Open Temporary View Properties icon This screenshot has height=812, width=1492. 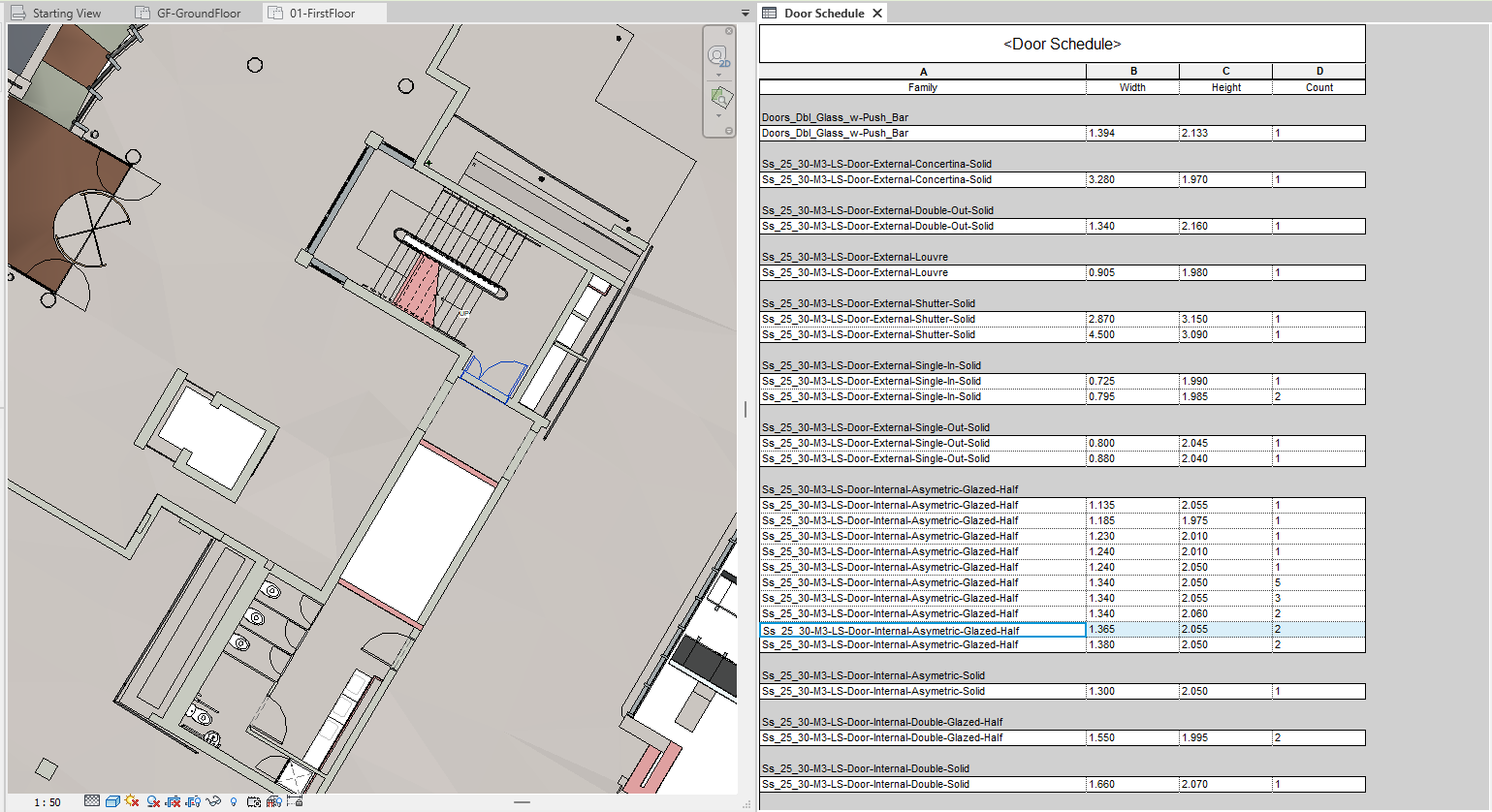tap(256, 800)
